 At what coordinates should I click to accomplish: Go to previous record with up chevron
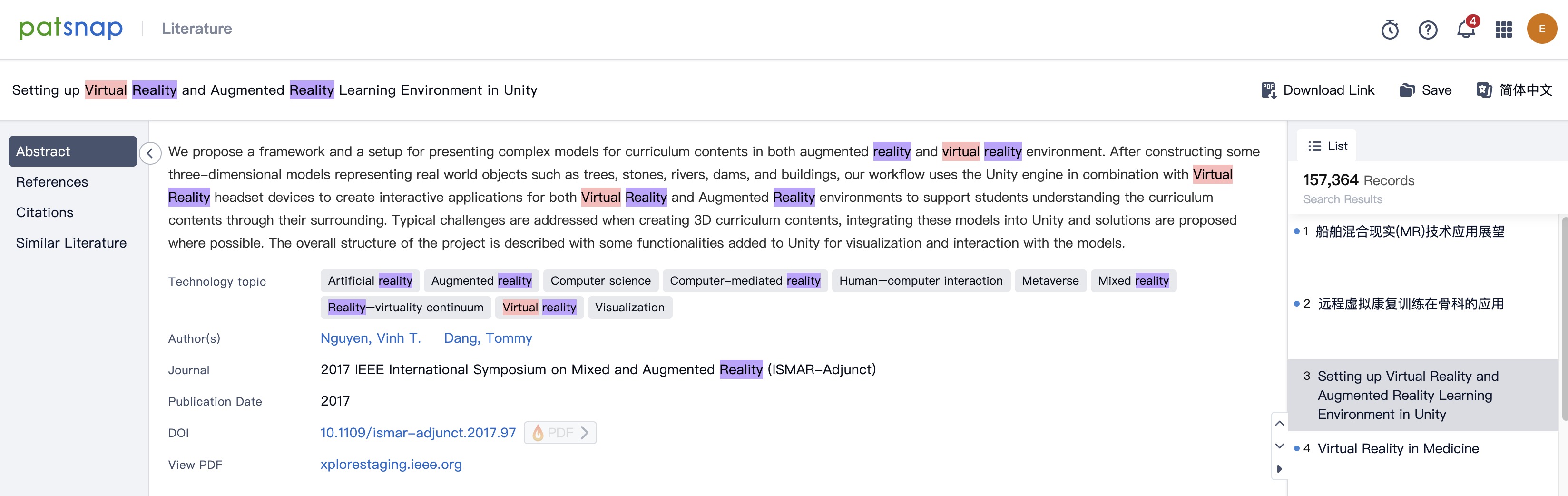coord(1280,424)
